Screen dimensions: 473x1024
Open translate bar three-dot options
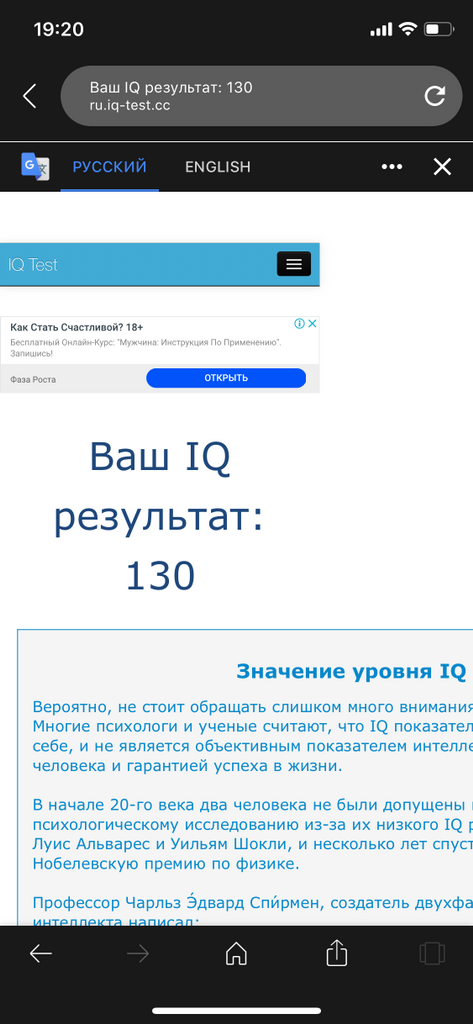click(x=392, y=167)
